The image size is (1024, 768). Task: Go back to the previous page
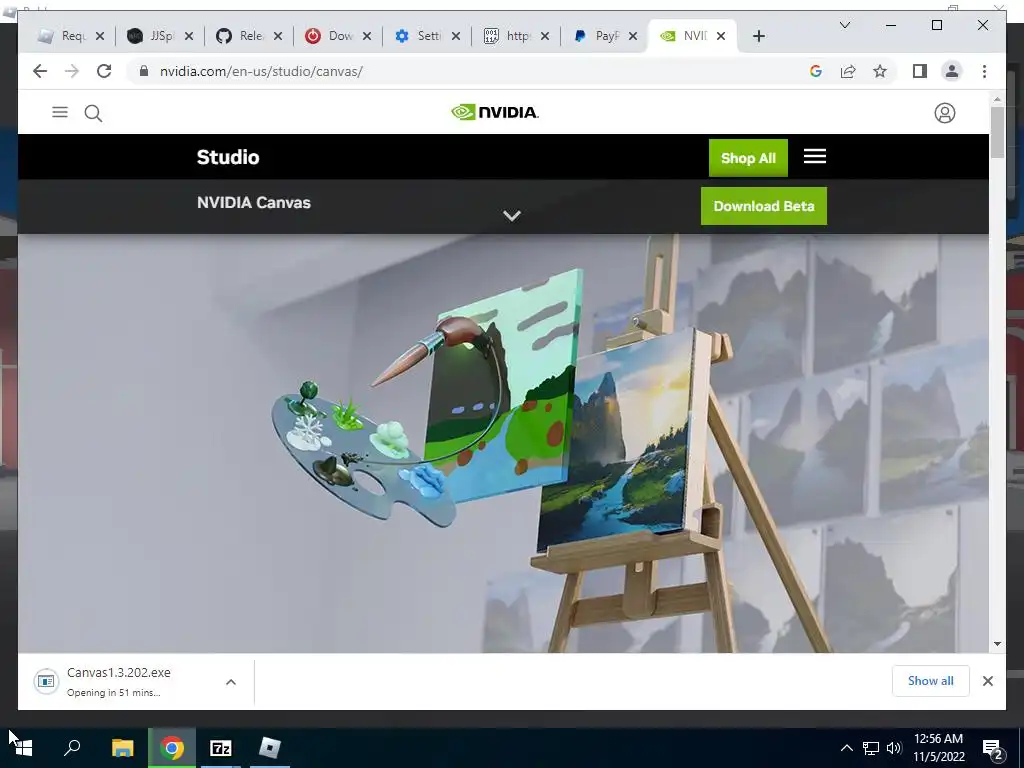[40, 71]
